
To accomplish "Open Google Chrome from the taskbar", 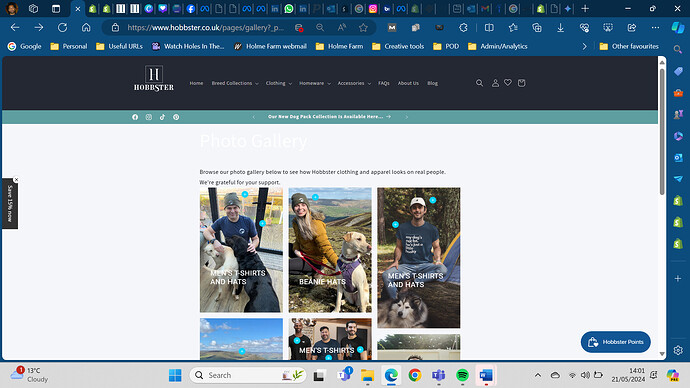I will point(415,375).
